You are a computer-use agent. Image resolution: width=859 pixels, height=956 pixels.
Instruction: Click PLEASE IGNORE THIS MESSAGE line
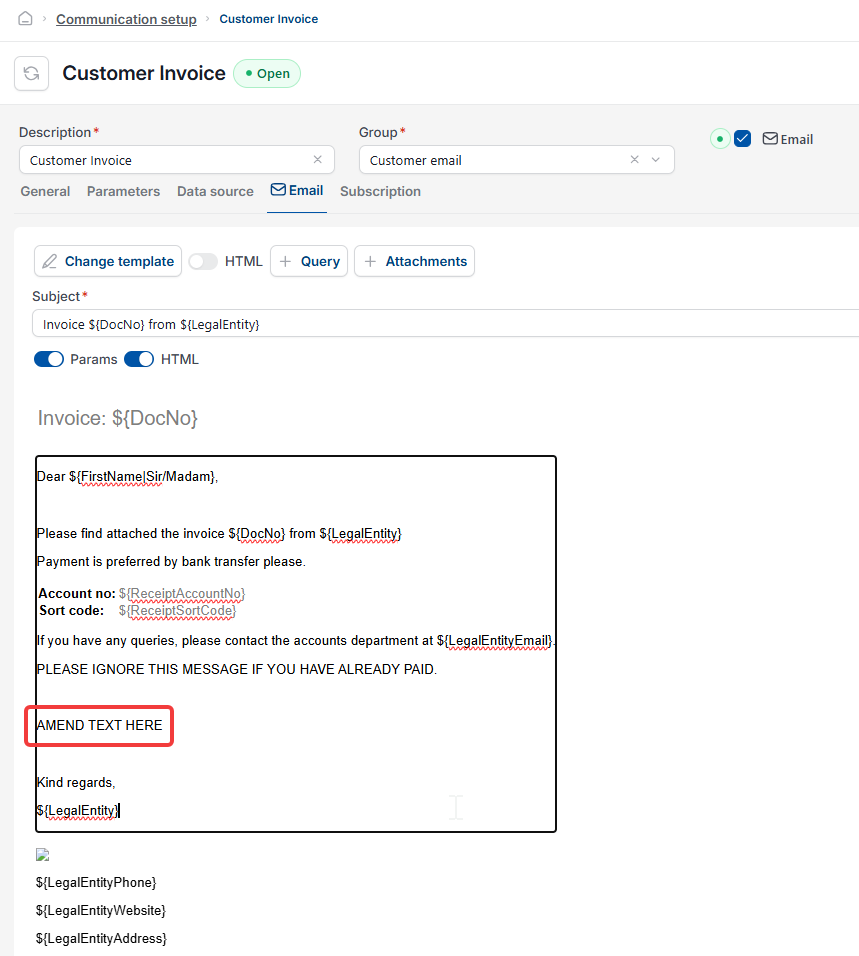pos(237,669)
